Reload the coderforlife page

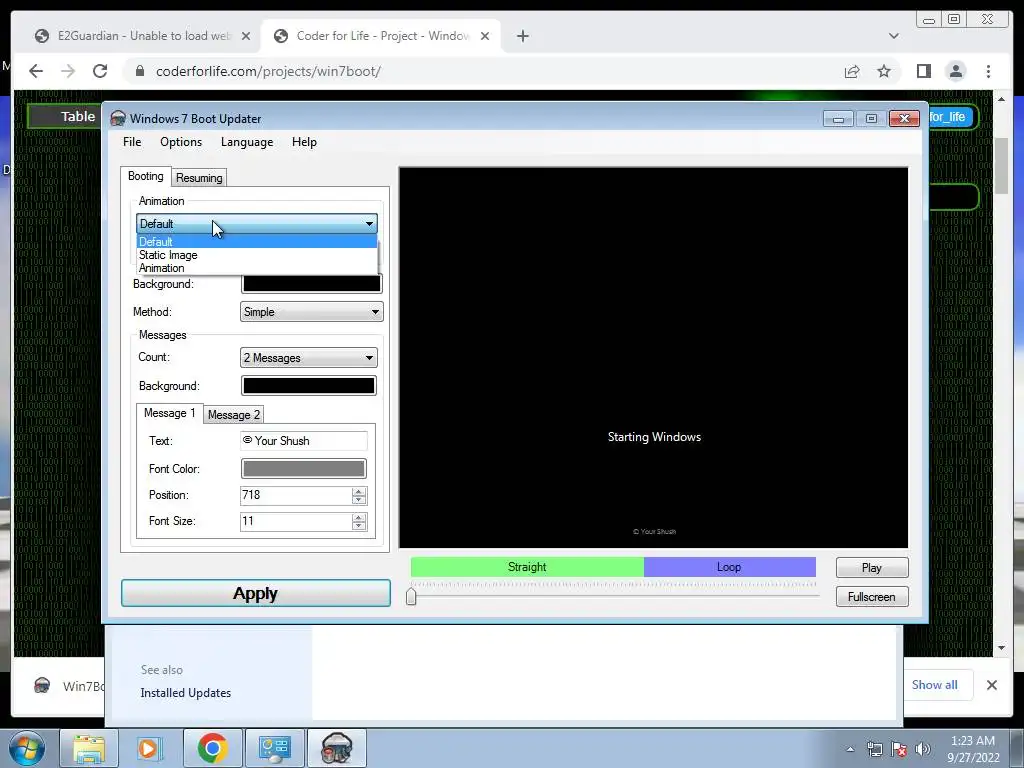pos(100,71)
